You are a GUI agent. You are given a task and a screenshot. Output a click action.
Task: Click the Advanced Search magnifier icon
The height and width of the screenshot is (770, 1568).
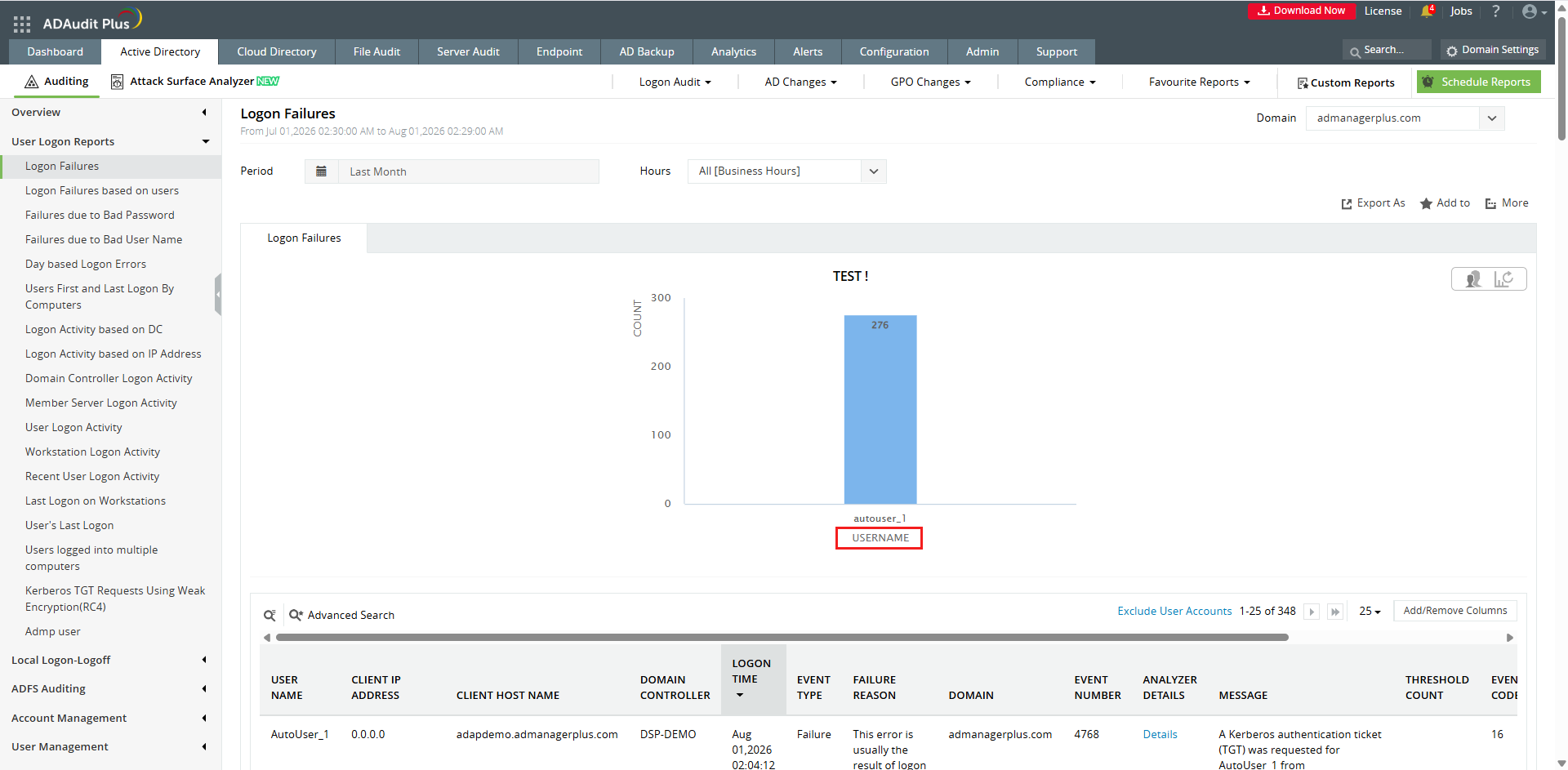pyautogui.click(x=296, y=615)
